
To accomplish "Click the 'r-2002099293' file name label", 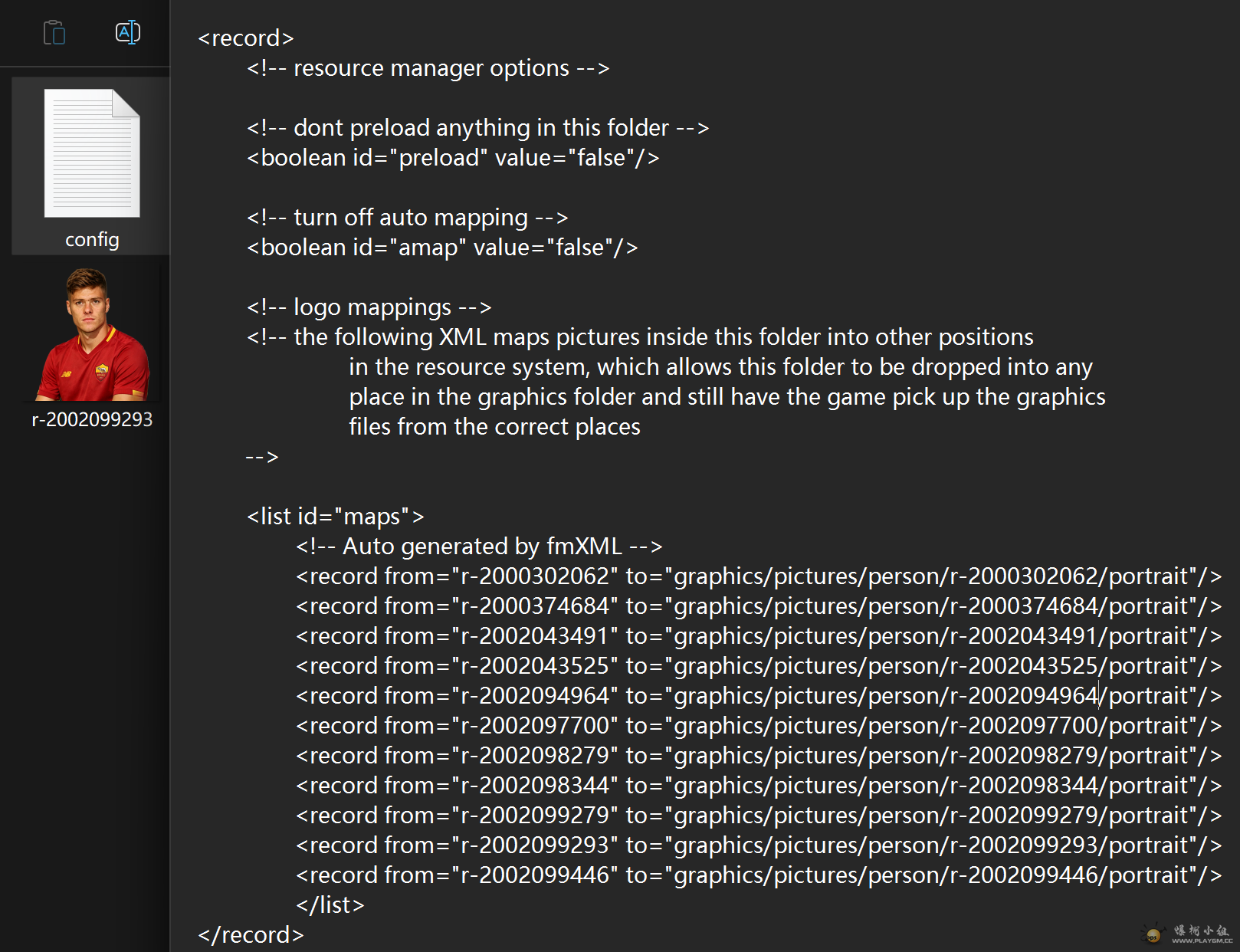I will (x=92, y=419).
